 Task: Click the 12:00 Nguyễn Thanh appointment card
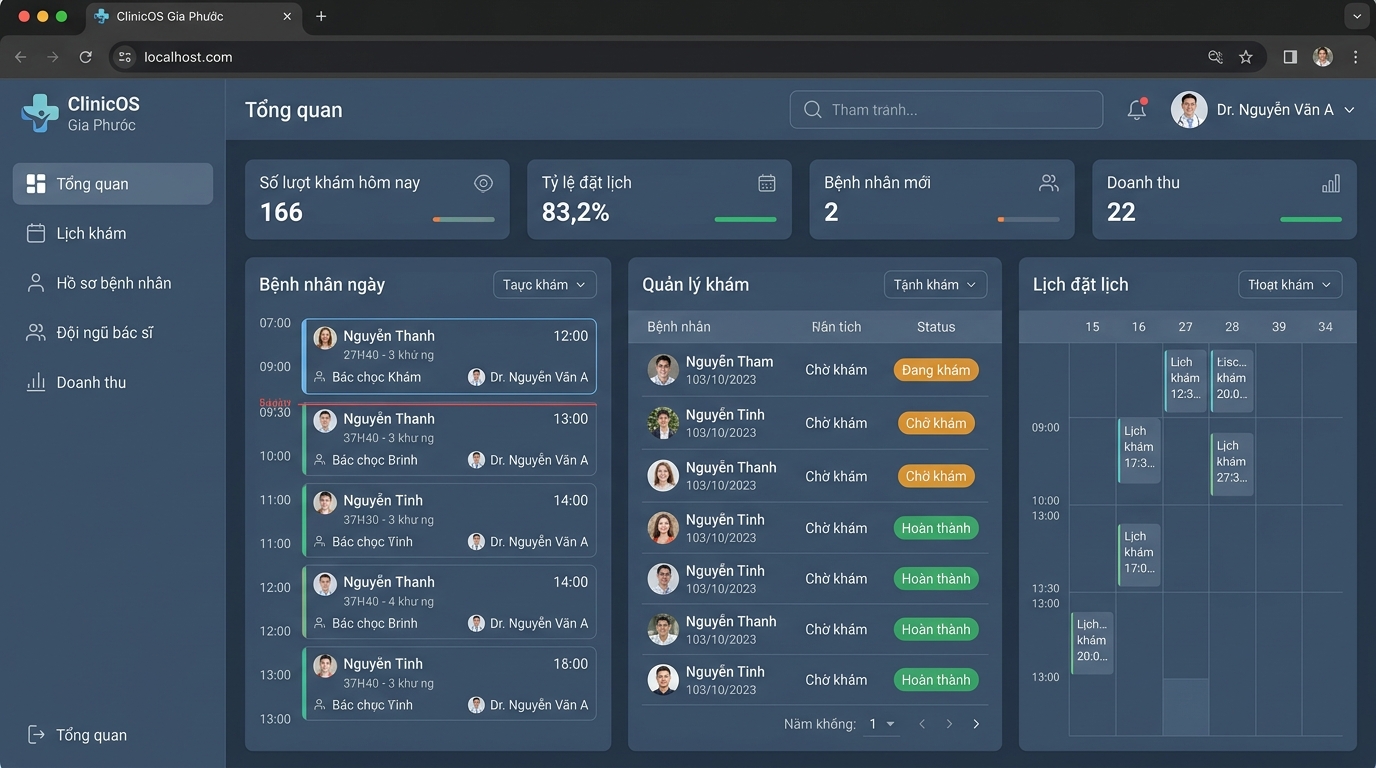tap(449, 356)
